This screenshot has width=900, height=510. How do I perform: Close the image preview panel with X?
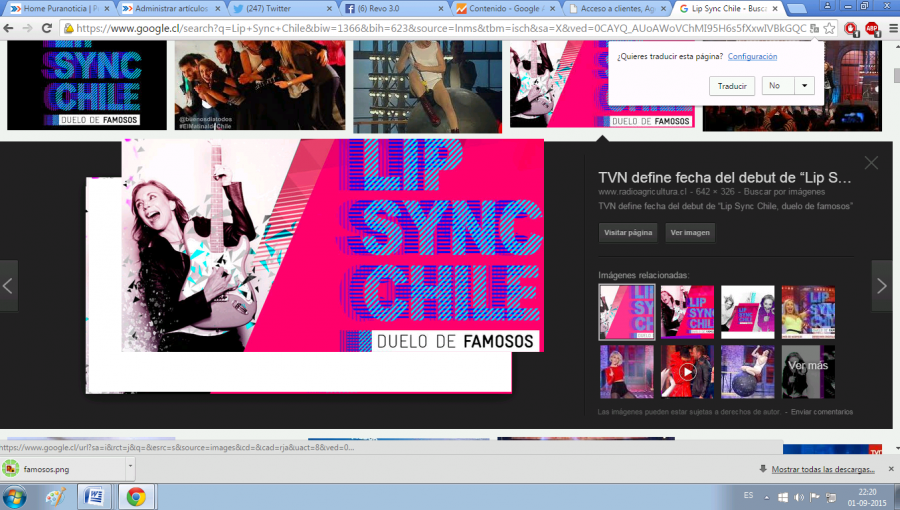coord(871,163)
